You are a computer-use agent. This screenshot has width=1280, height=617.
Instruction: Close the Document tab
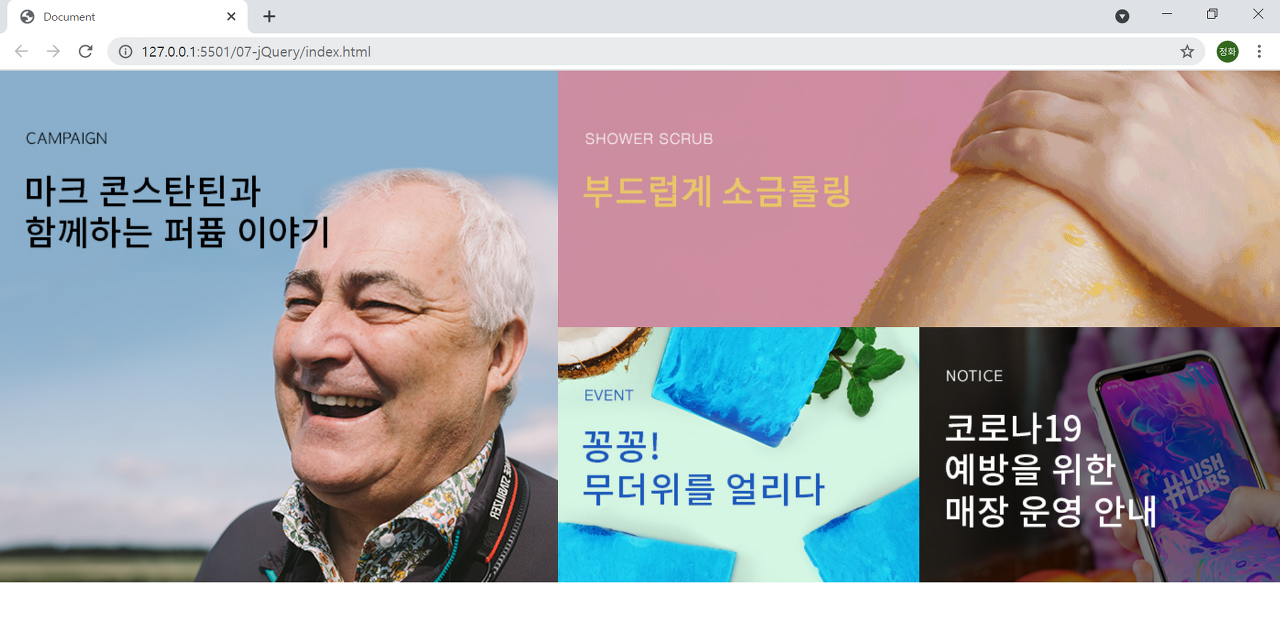(231, 16)
